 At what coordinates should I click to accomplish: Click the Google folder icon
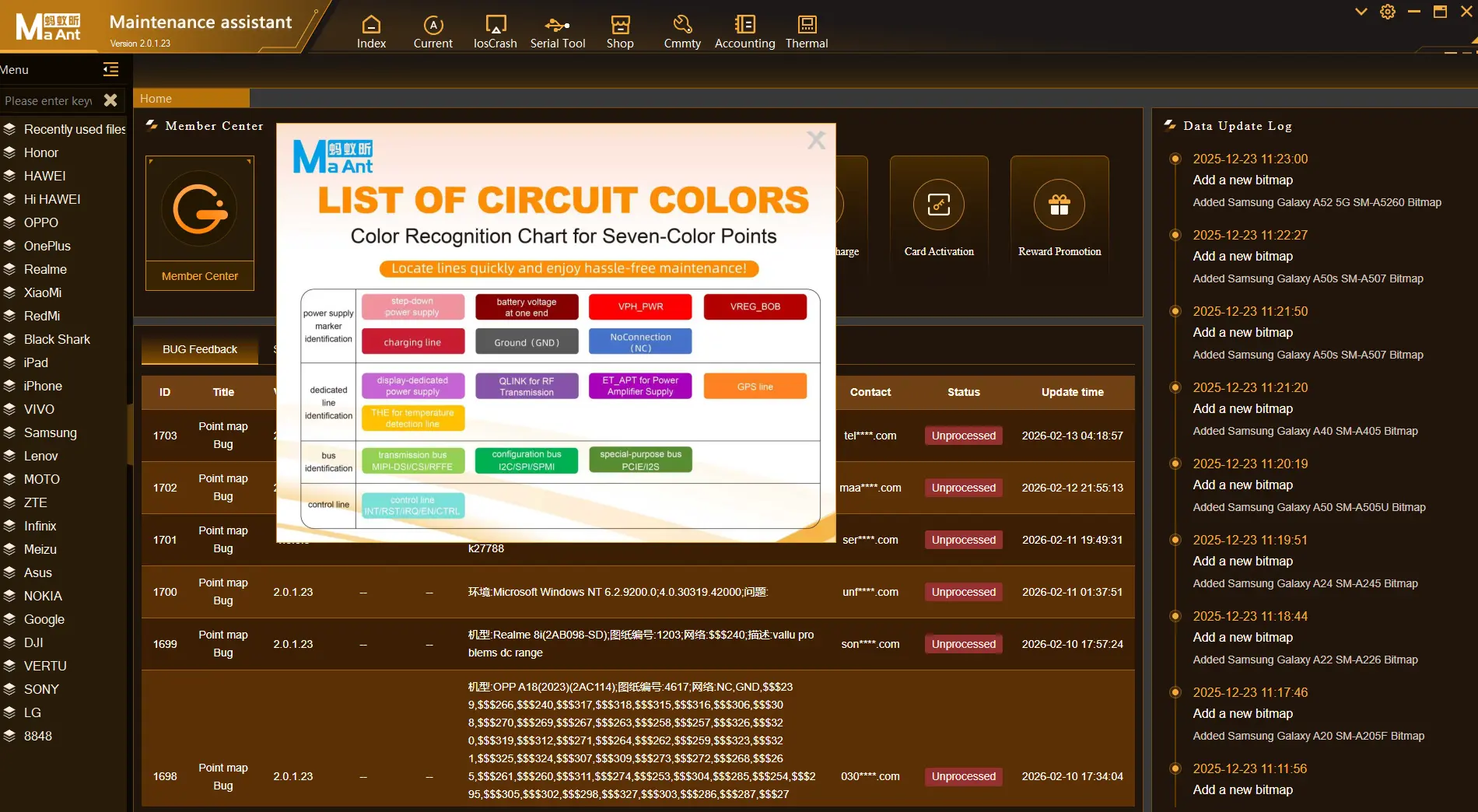[x=9, y=619]
